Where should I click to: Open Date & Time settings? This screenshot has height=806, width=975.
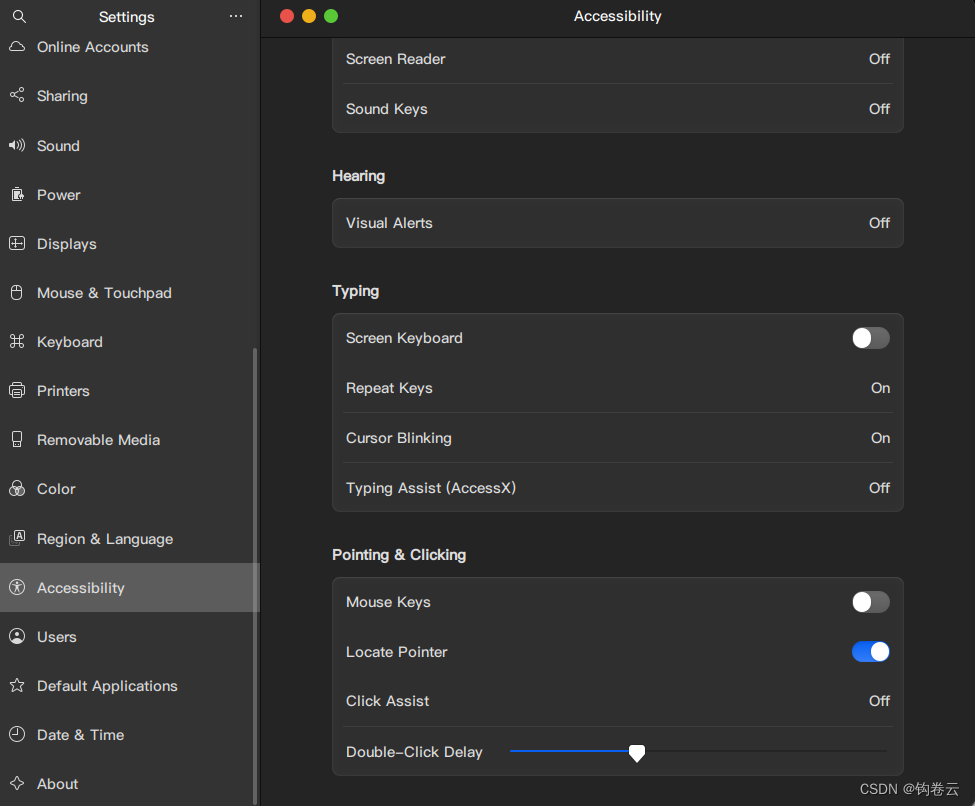130,735
